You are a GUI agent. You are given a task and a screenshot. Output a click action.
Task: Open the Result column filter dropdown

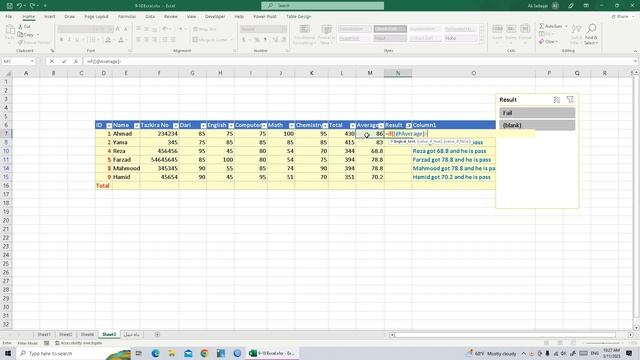coord(409,125)
